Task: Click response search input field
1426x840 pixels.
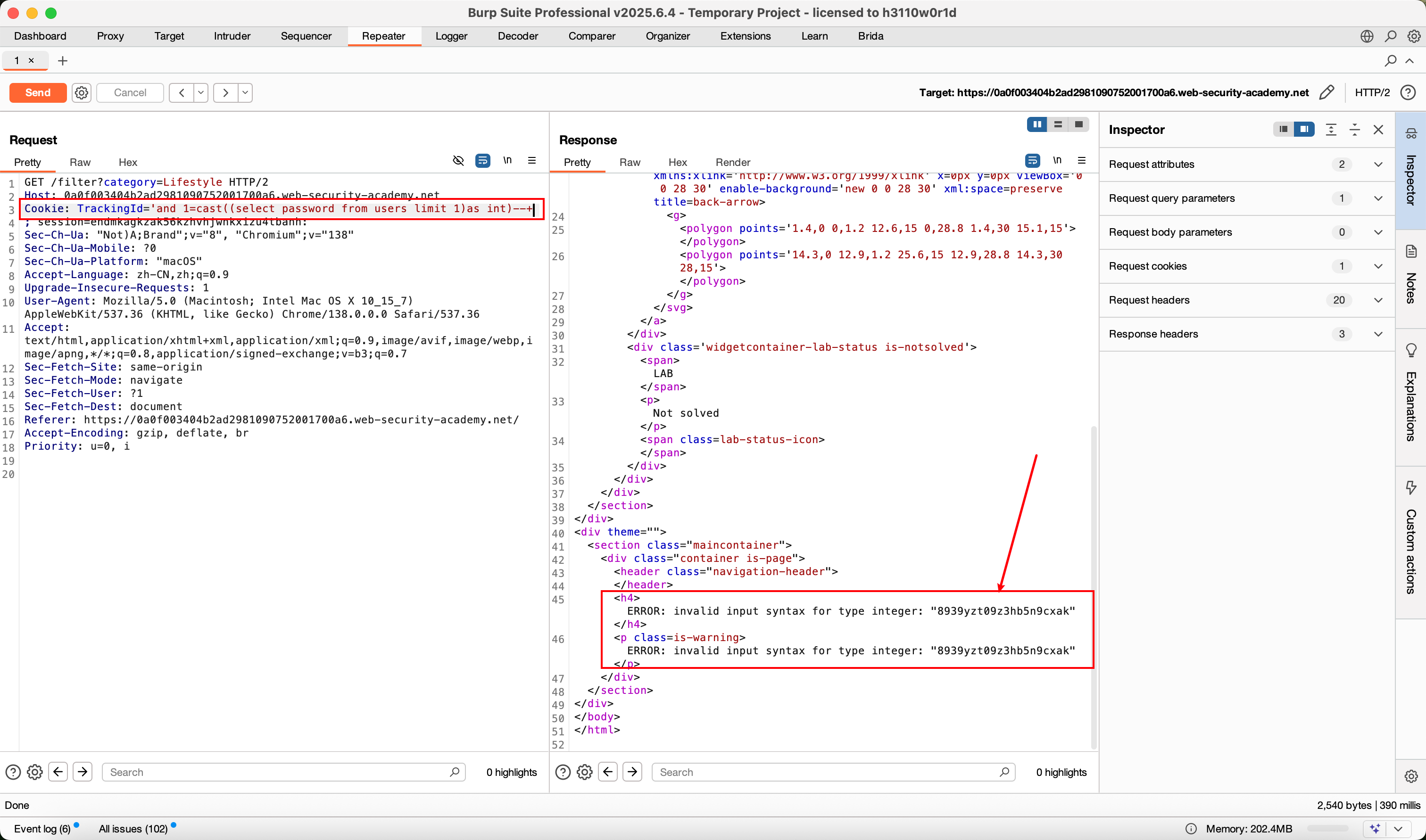Action: tap(833, 772)
